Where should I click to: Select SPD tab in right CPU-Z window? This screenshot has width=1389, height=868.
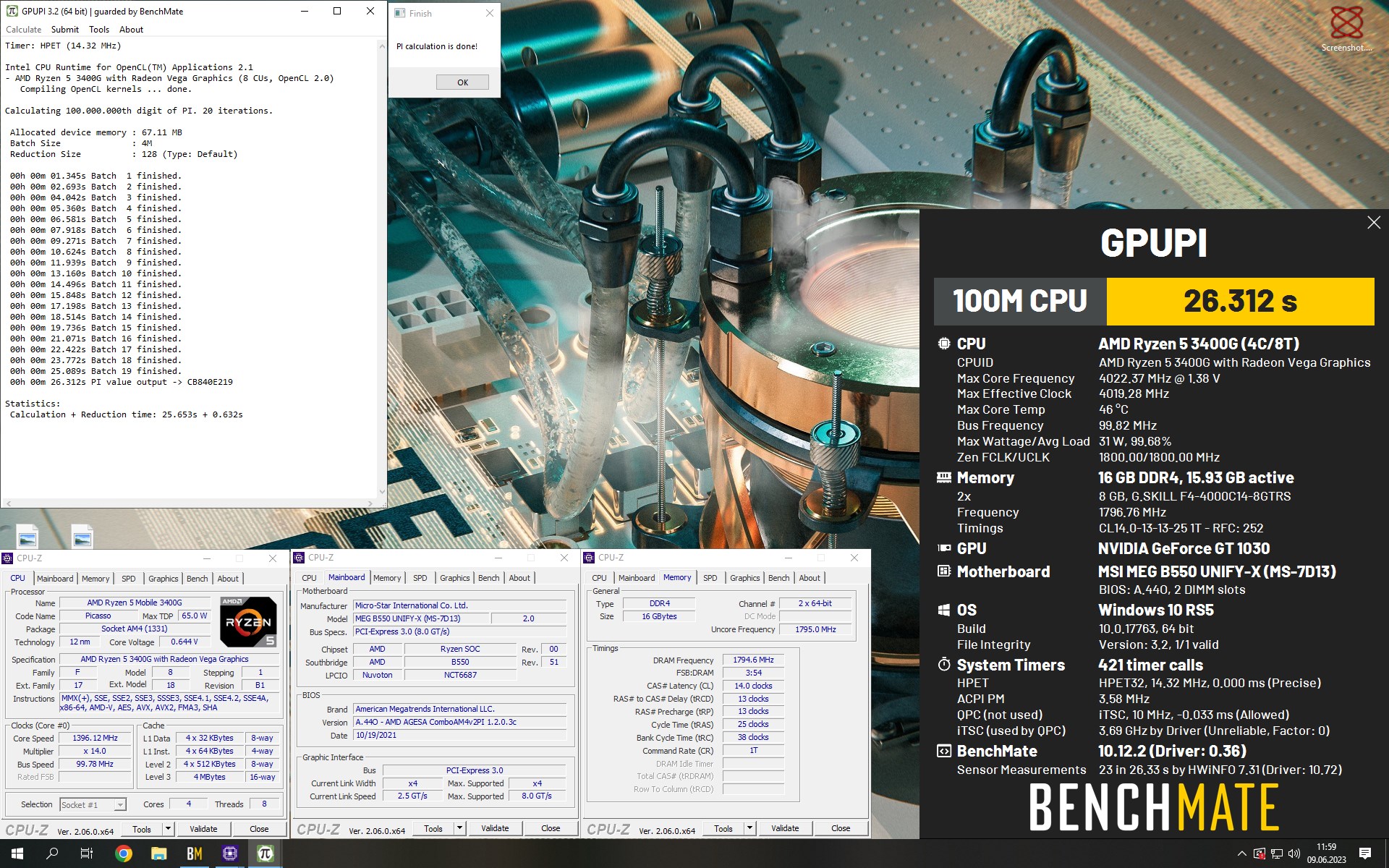(x=710, y=578)
